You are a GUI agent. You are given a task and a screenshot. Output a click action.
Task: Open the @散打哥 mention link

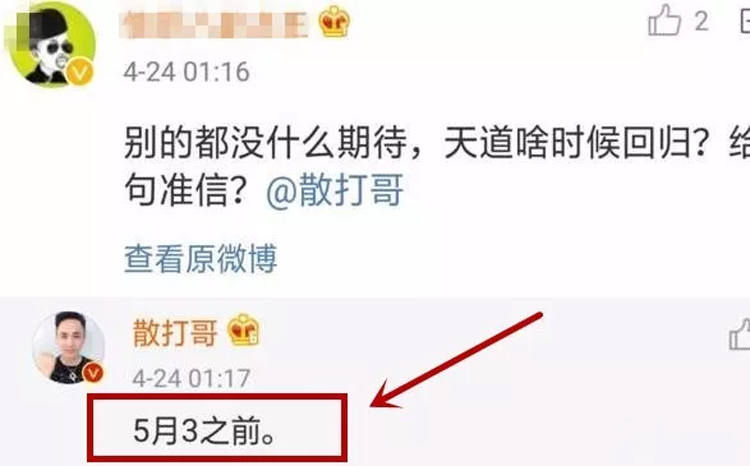coord(335,190)
